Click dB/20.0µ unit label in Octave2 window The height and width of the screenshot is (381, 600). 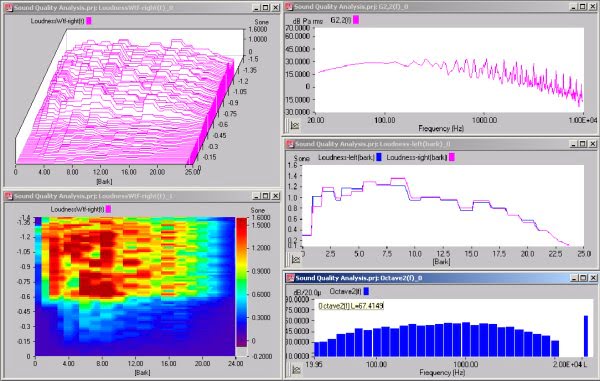(307, 292)
